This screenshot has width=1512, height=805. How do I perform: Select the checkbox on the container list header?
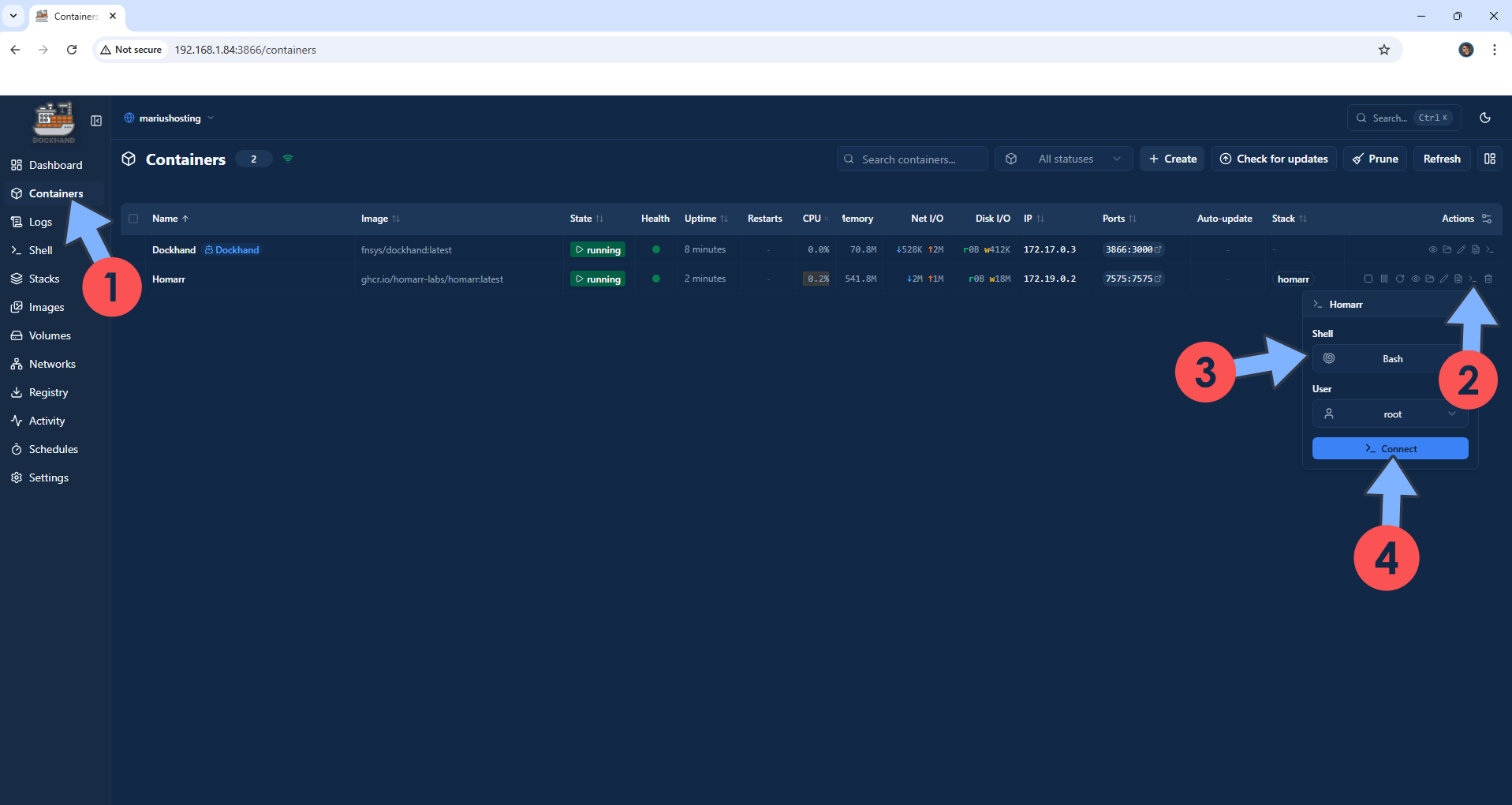point(133,219)
